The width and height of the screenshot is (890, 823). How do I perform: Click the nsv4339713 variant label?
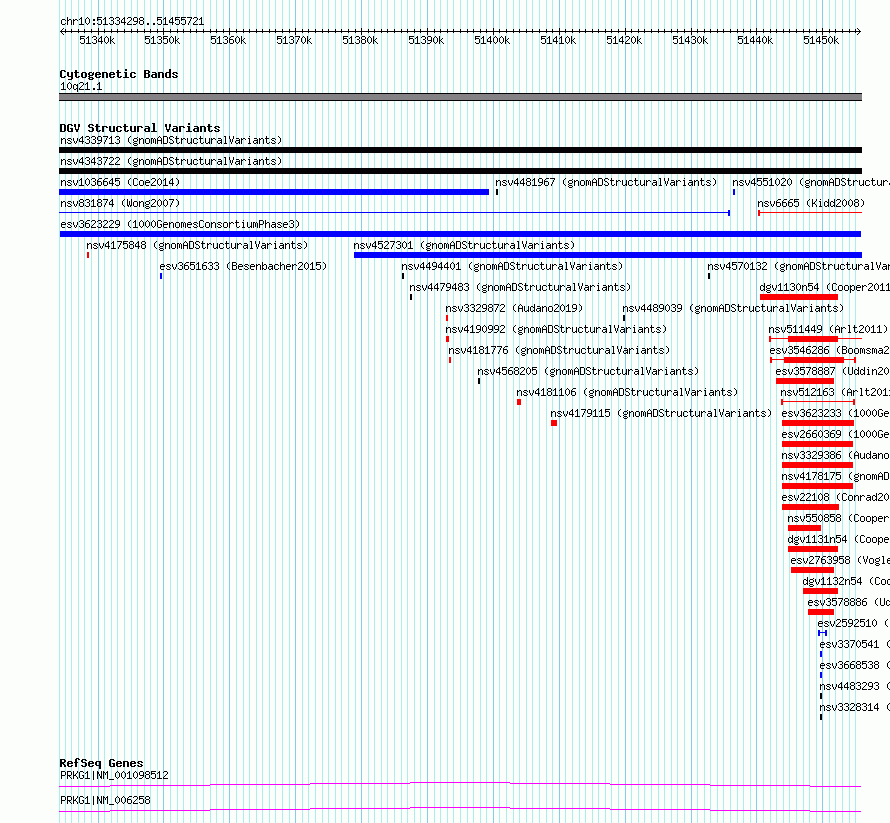point(171,140)
